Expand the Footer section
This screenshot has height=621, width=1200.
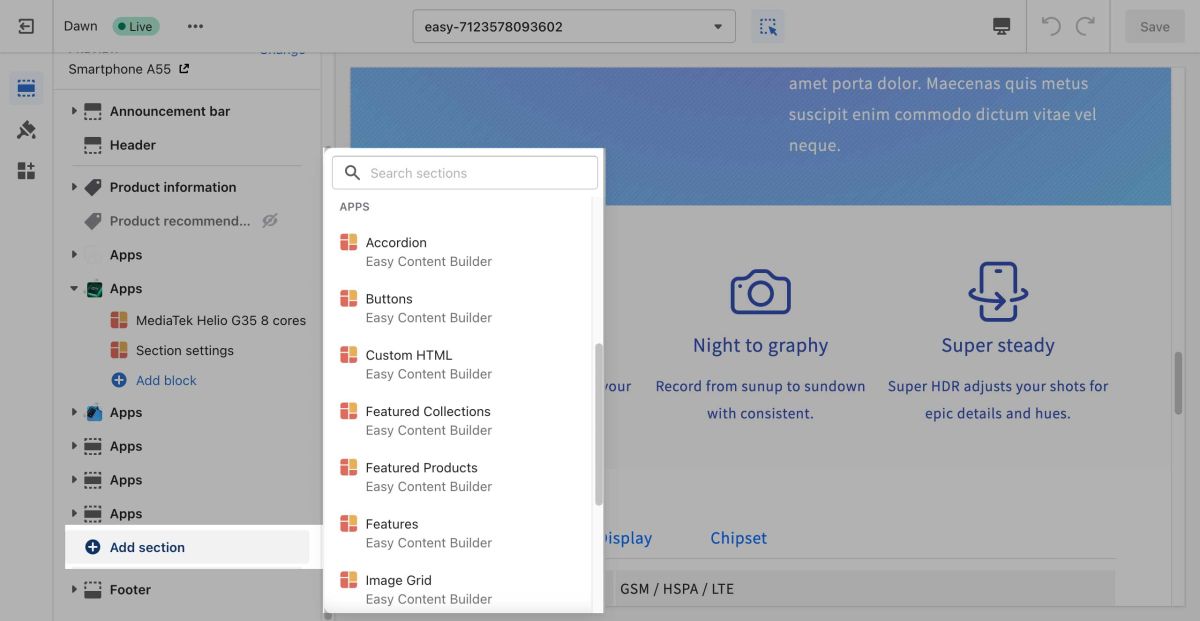click(74, 590)
